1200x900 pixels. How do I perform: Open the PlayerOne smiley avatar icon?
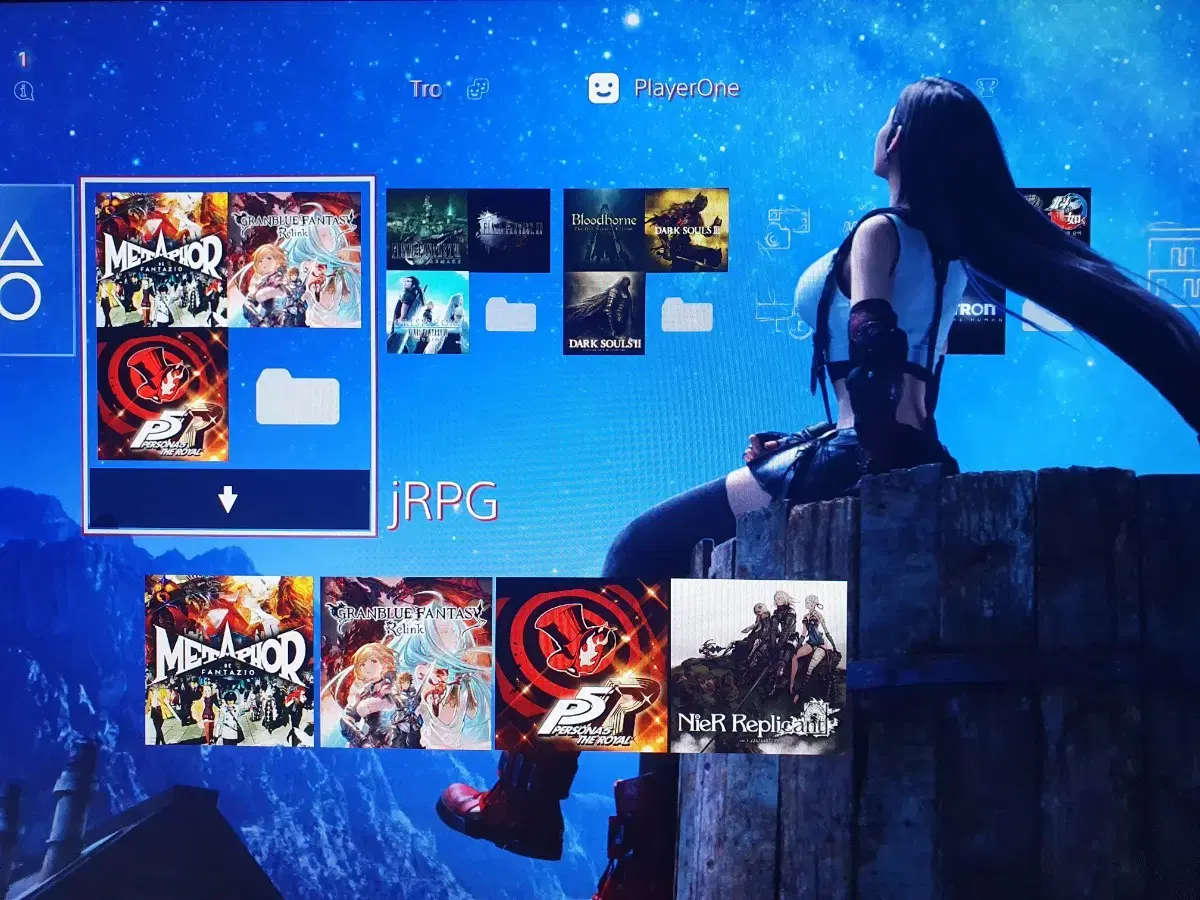[603, 88]
